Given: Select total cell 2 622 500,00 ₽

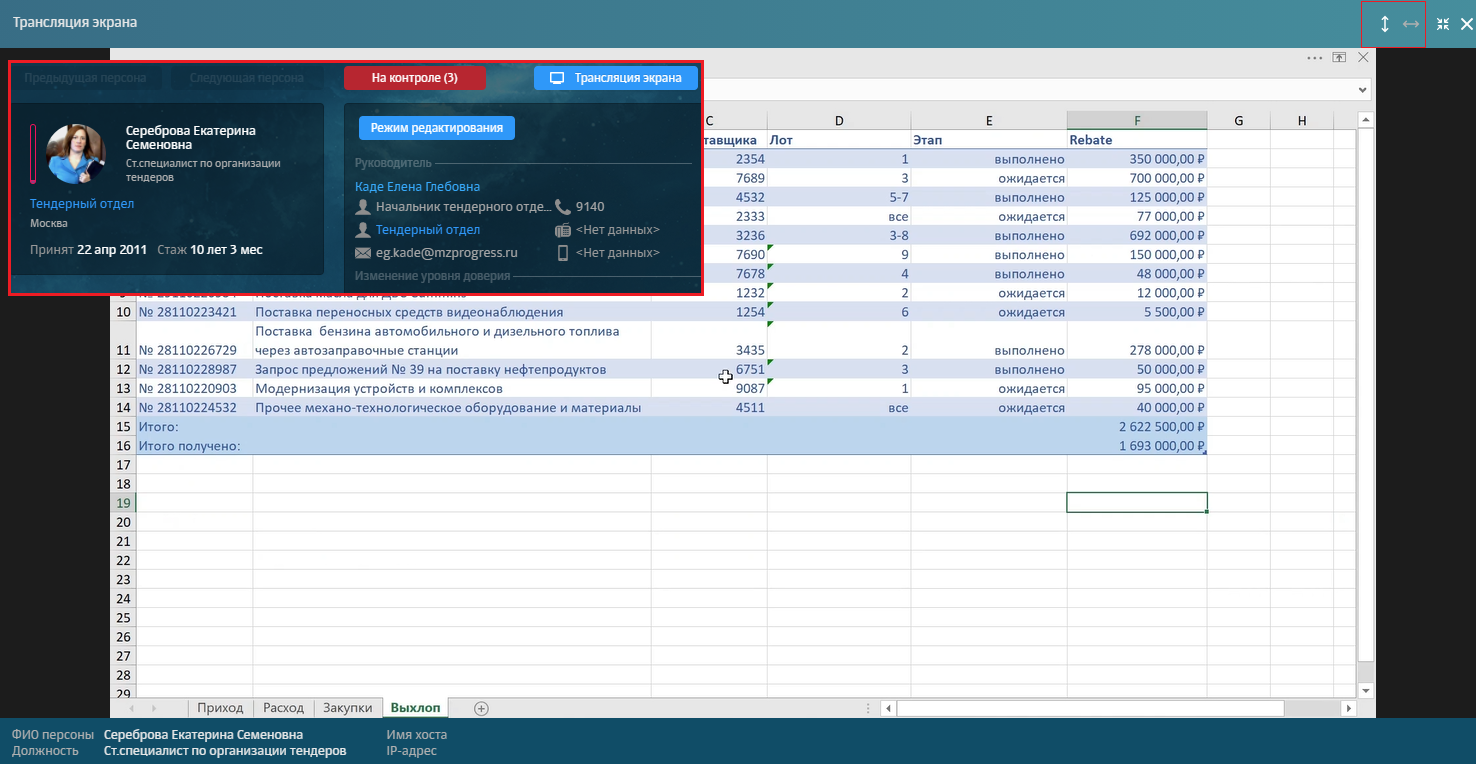Looking at the screenshot, I should 1137,427.
